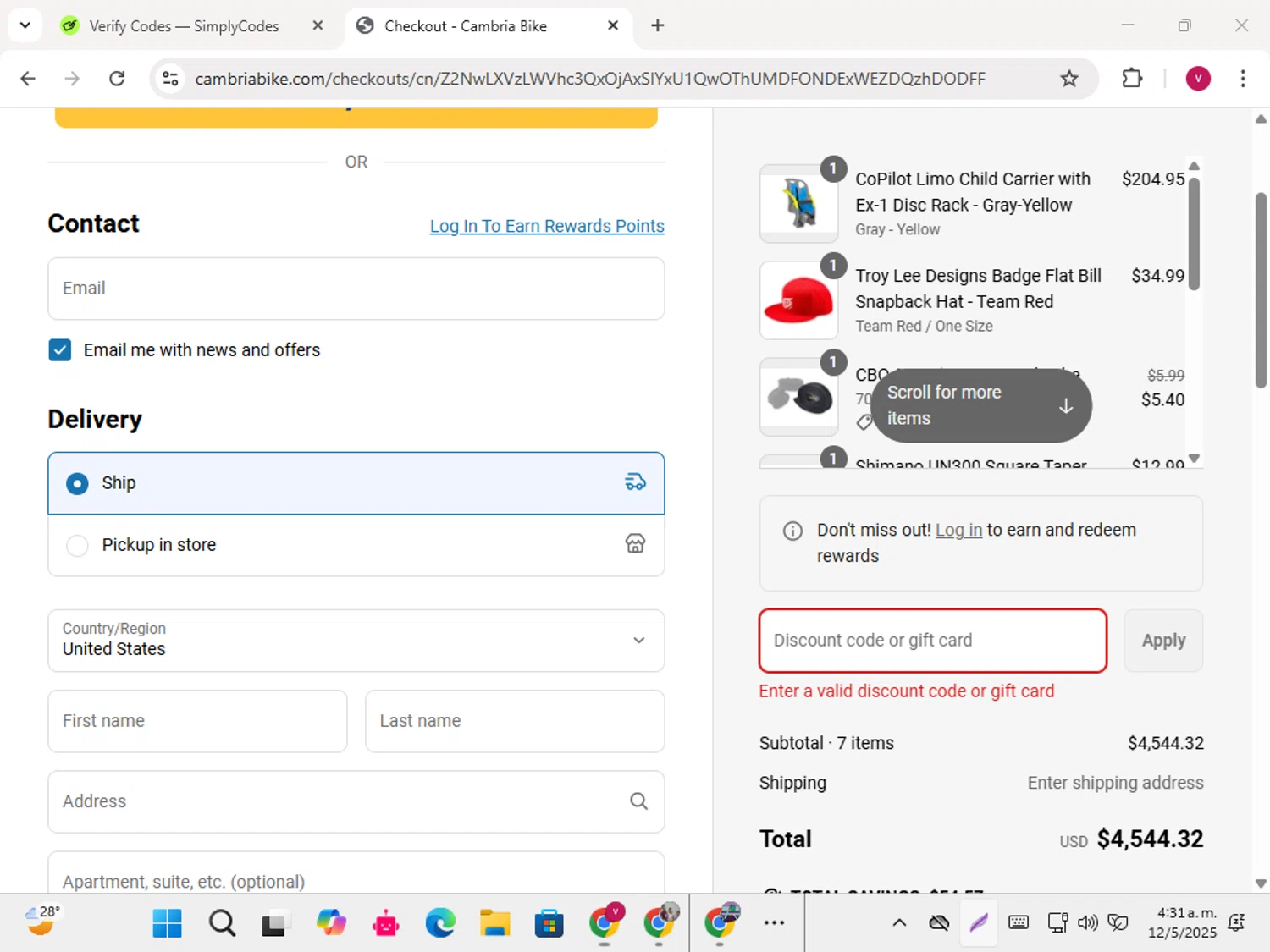Open Windows taskbar Search
This screenshot has width=1270, height=952.
pyautogui.click(x=222, y=923)
